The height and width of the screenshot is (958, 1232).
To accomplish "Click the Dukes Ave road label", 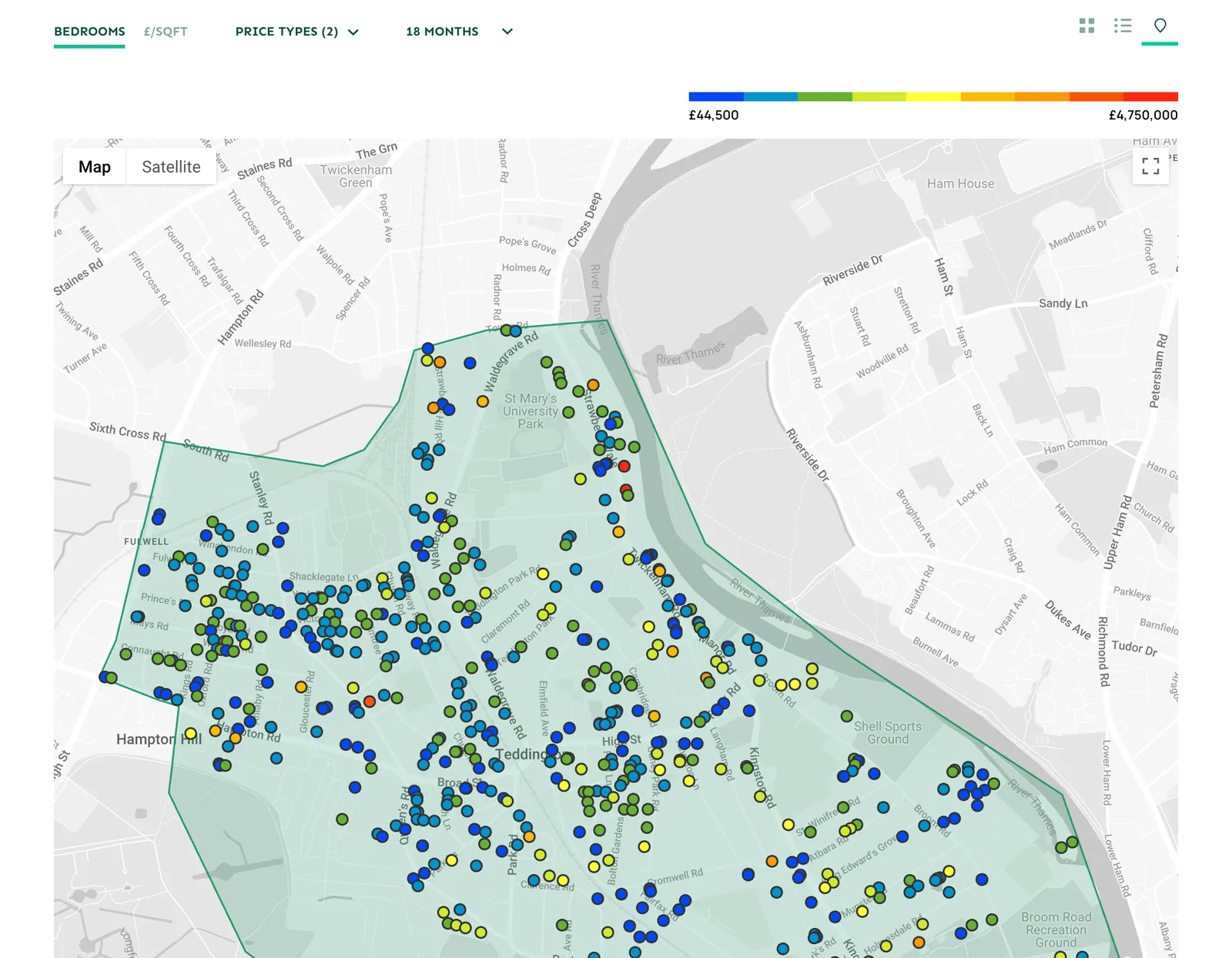I will coord(1068,620).
